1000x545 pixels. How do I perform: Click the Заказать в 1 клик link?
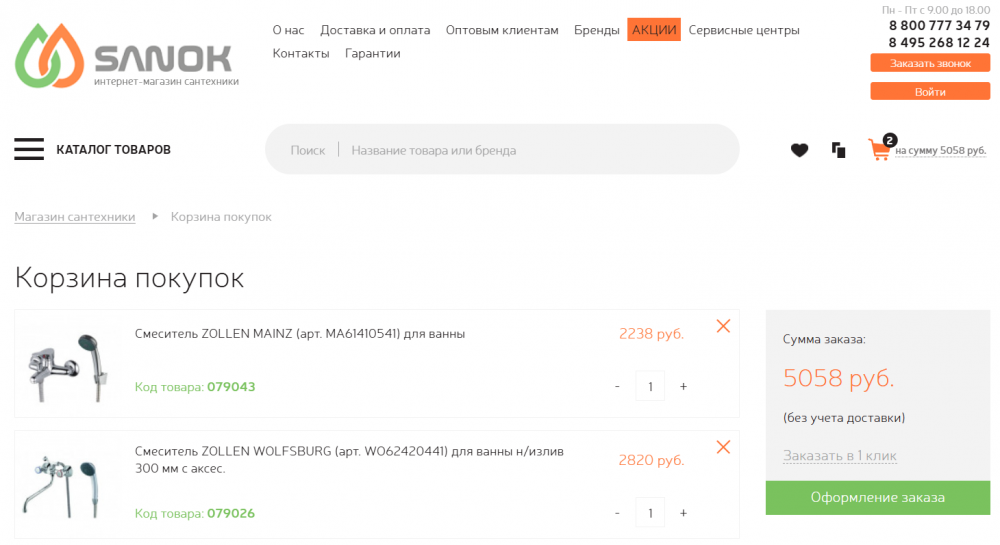(839, 456)
